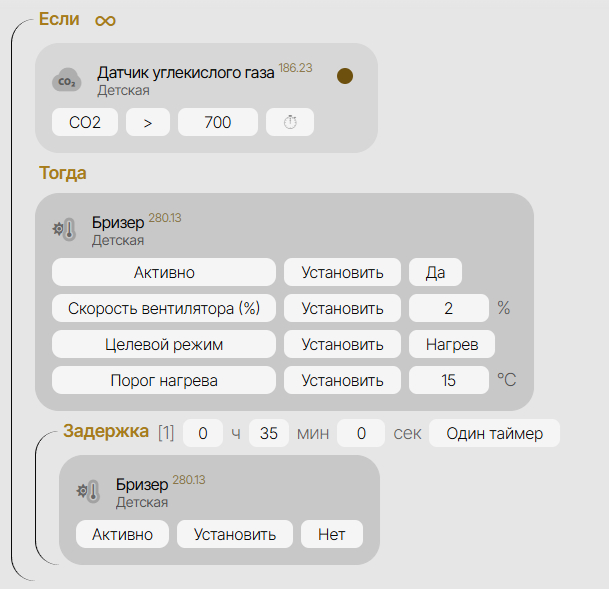This screenshot has height=589, width=609.
Task: Toggle the Да value for Активно
Action: (435, 272)
